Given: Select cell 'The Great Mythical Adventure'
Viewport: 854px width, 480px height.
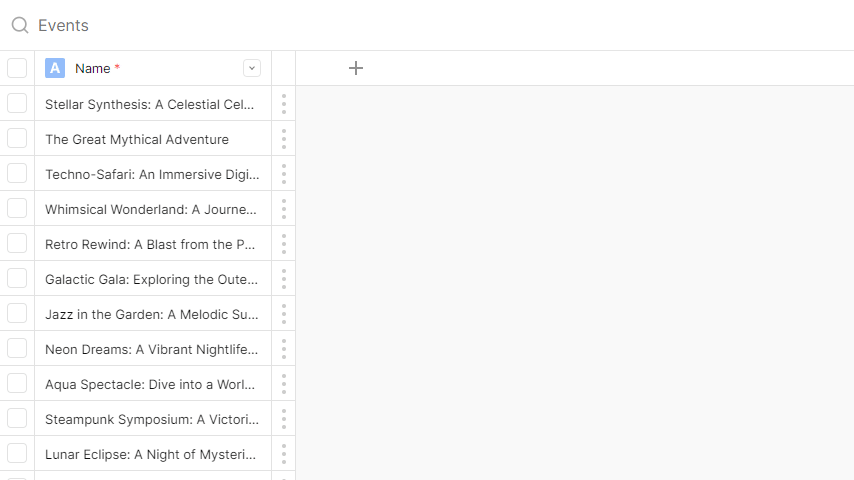Looking at the screenshot, I should click(x=153, y=139).
